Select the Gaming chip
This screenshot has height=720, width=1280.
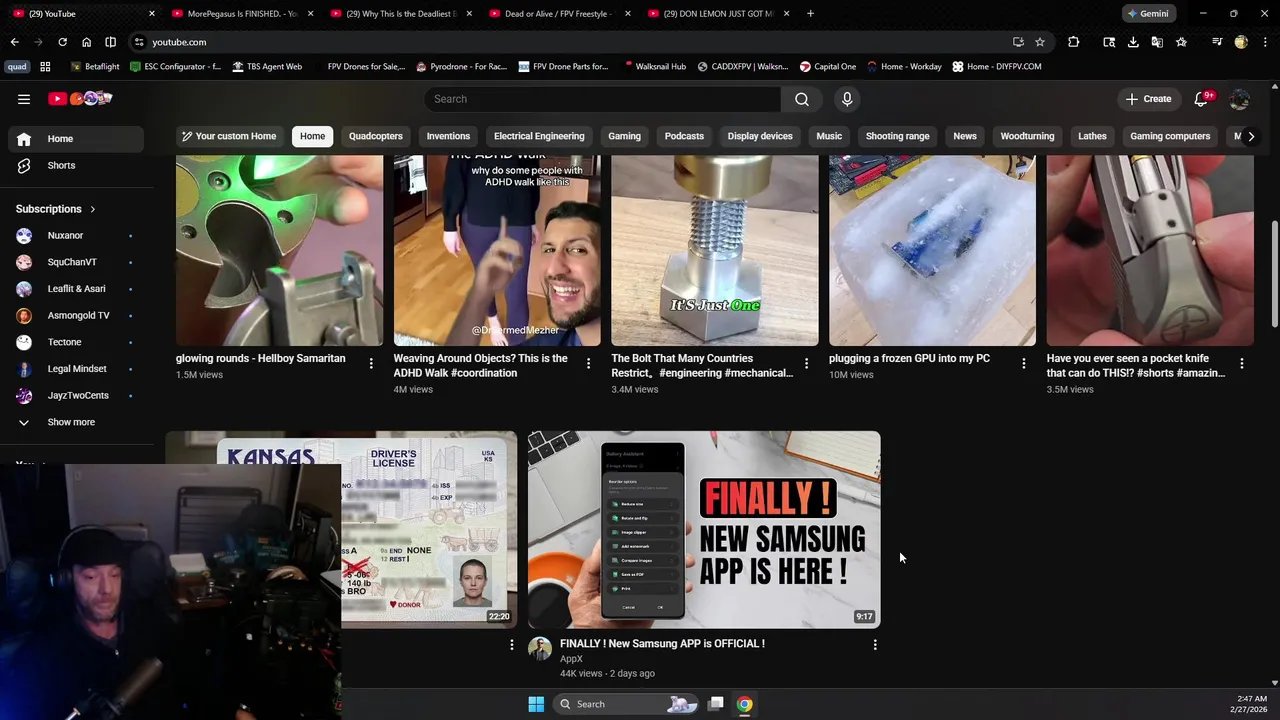click(x=624, y=136)
